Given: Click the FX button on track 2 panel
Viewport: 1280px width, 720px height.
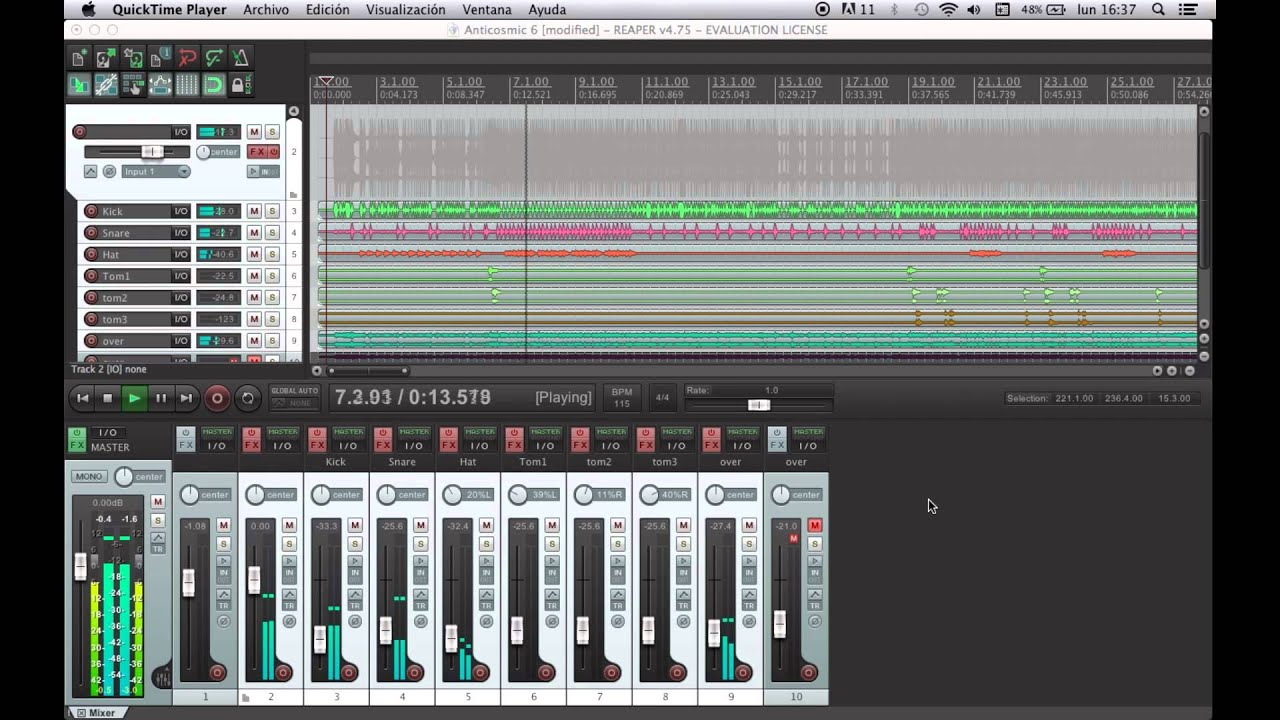Looking at the screenshot, I should [x=257, y=152].
